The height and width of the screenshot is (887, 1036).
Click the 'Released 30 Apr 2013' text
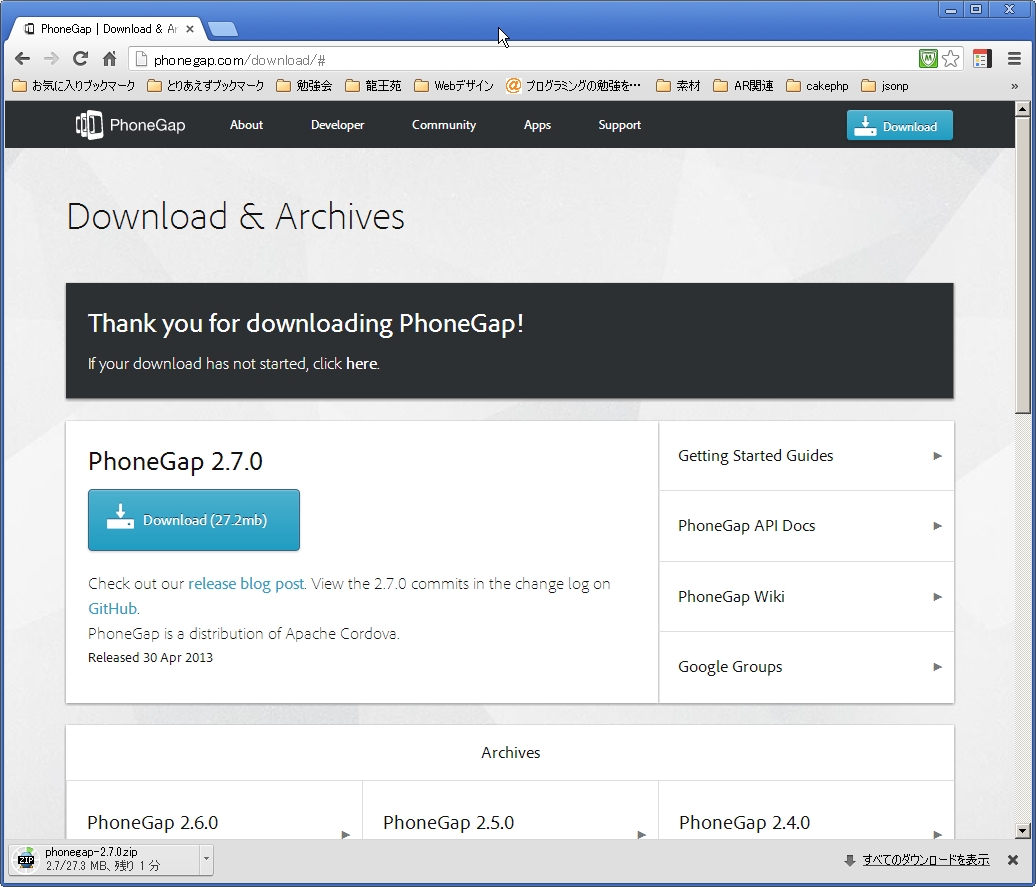[x=151, y=658]
